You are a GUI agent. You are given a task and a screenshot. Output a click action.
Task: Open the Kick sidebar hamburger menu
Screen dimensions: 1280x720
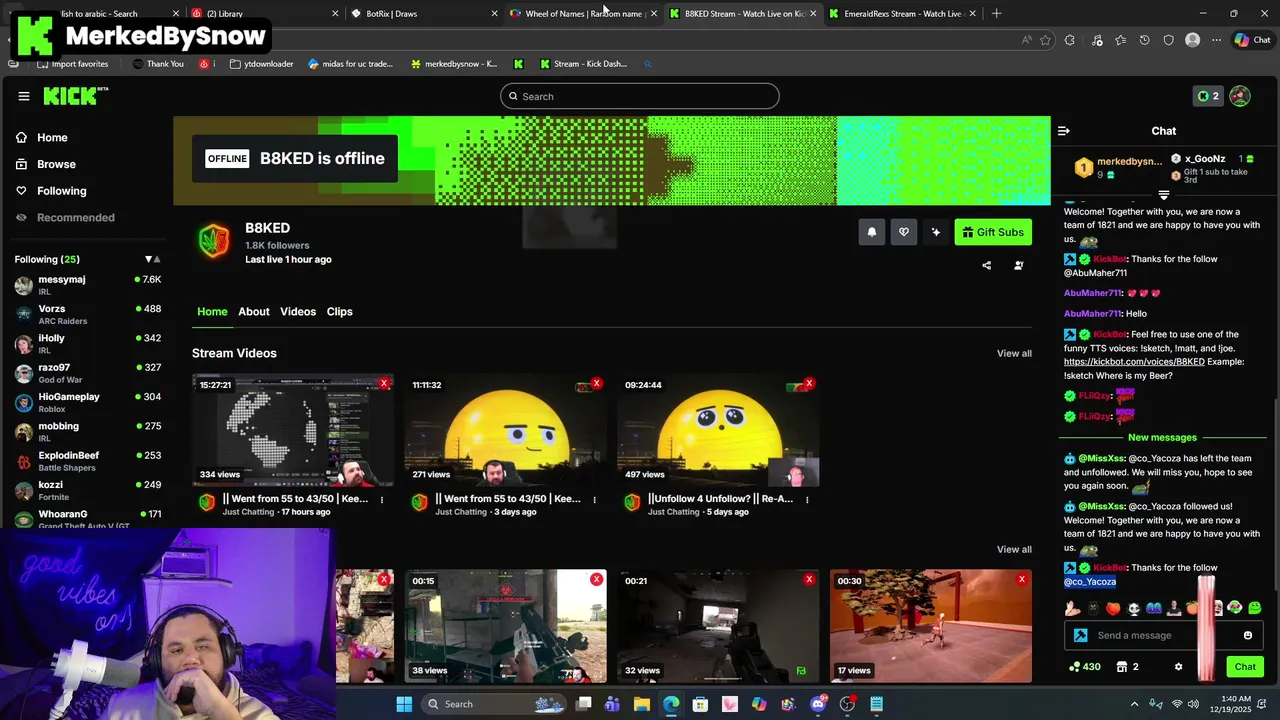click(24, 96)
